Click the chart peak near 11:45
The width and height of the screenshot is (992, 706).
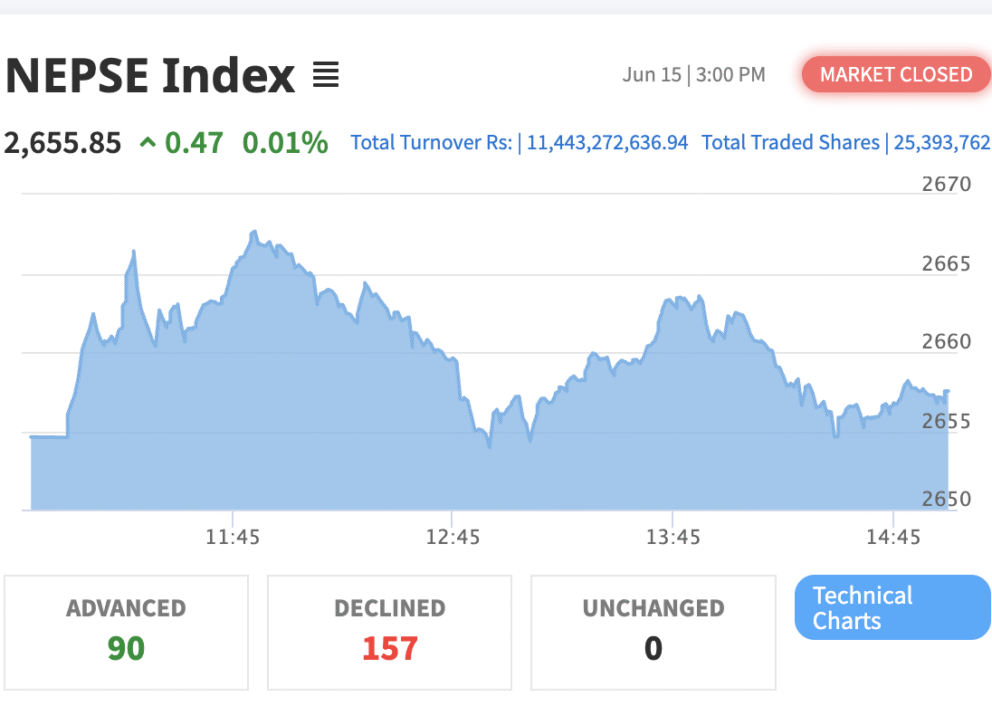(254, 233)
